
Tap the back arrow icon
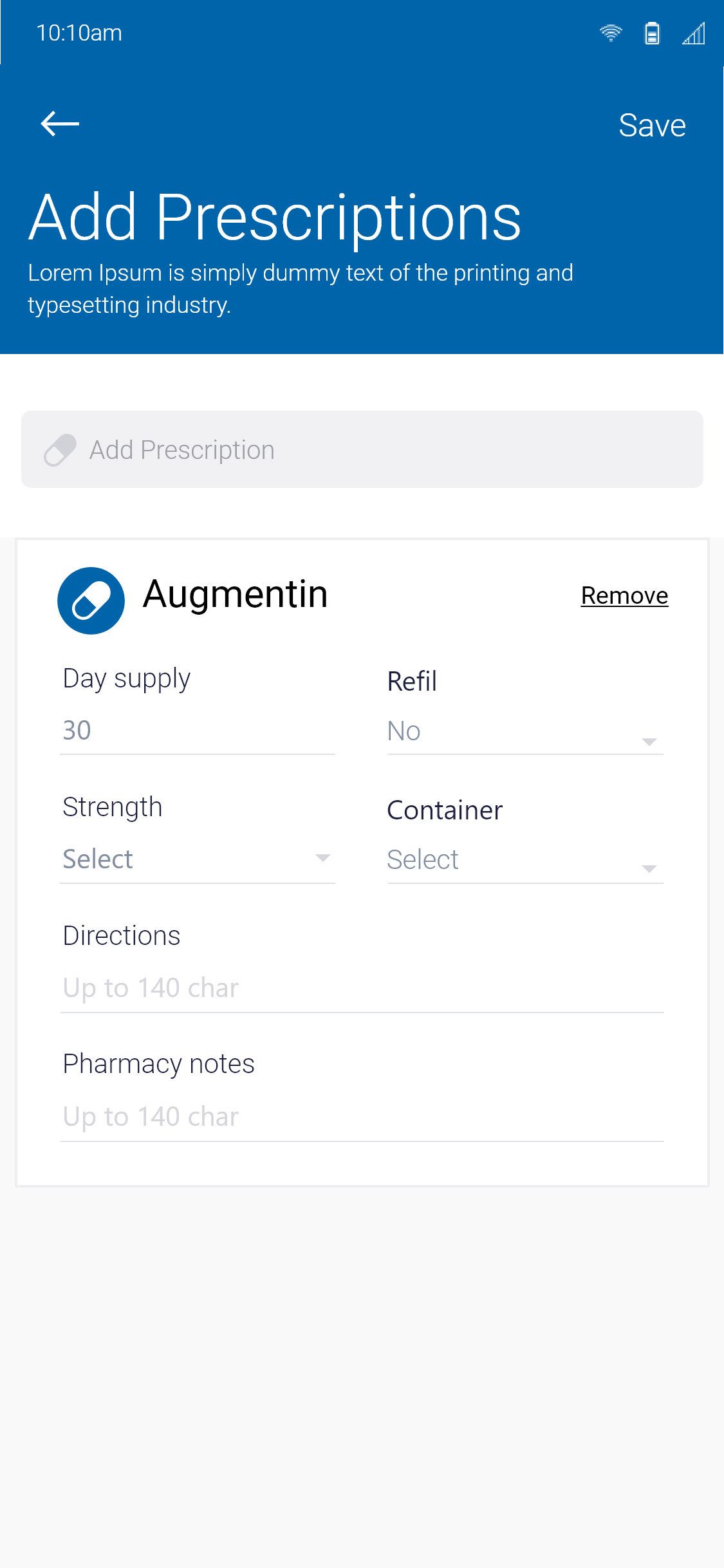tap(60, 124)
